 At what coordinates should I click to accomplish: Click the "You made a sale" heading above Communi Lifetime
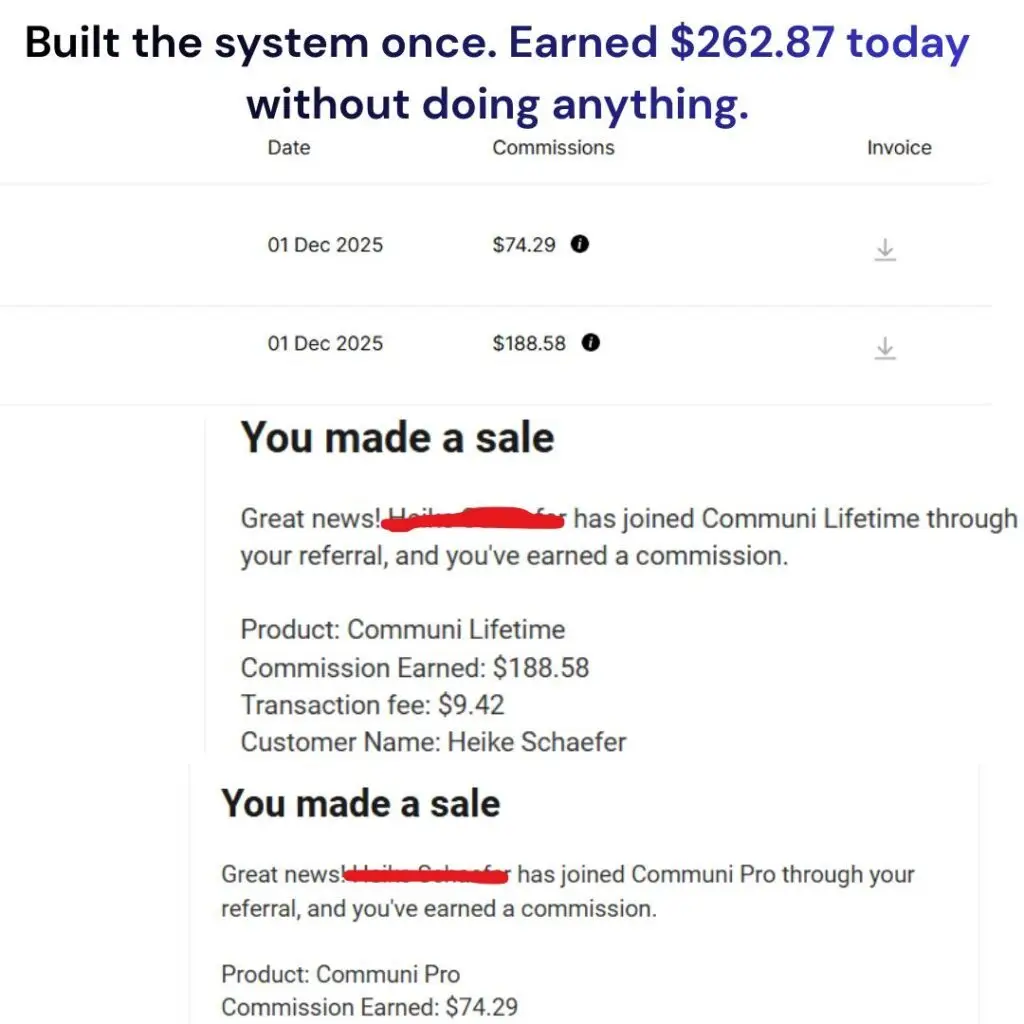397,438
